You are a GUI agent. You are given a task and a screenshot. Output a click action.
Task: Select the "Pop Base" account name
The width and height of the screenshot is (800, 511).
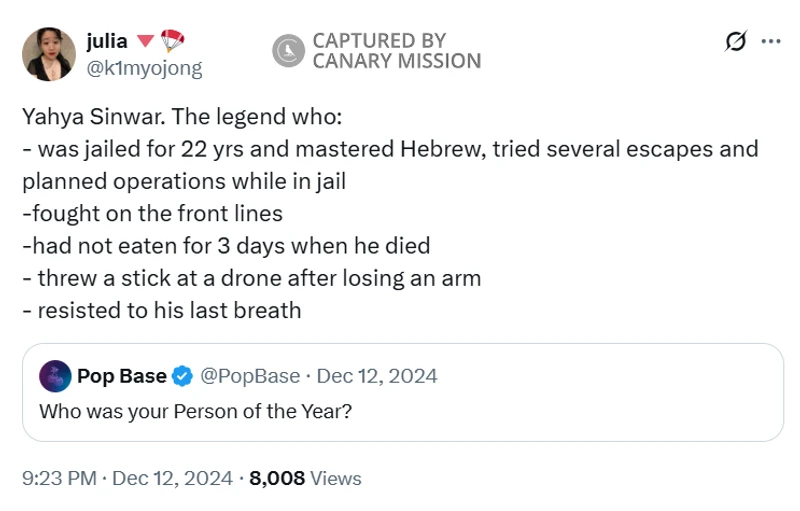pyautogui.click(x=122, y=376)
